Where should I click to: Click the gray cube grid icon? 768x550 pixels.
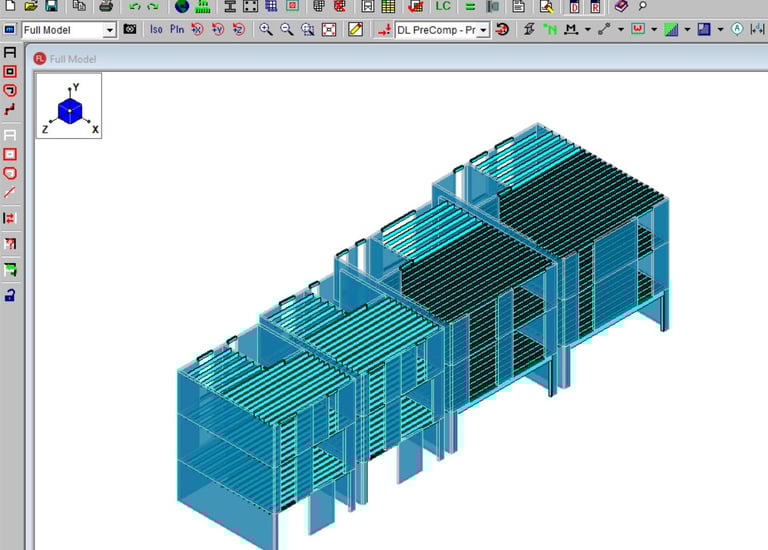[x=318, y=6]
